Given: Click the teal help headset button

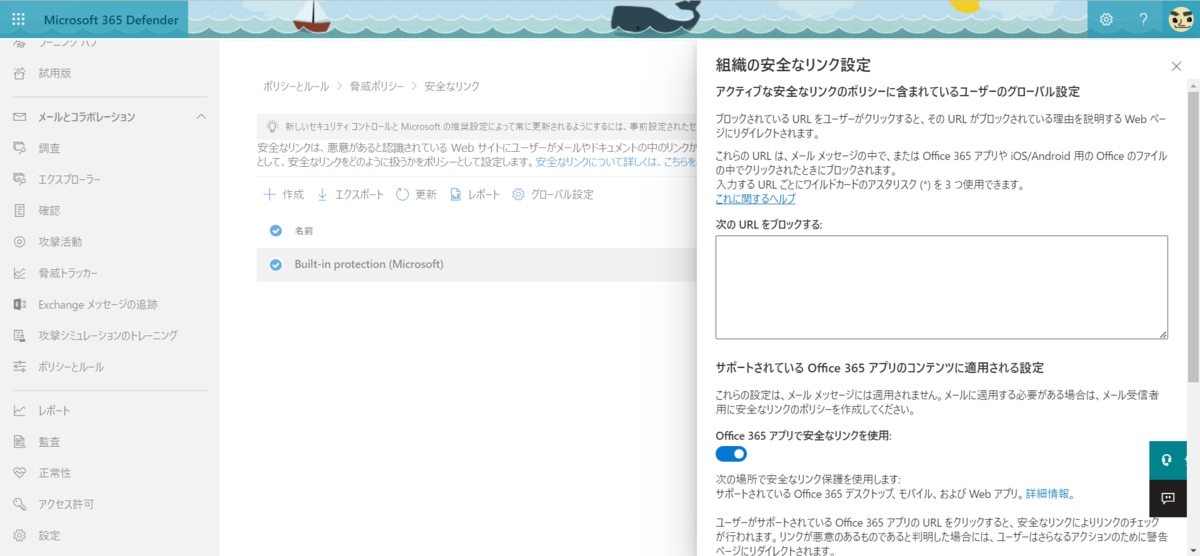Looking at the screenshot, I should [x=1168, y=460].
